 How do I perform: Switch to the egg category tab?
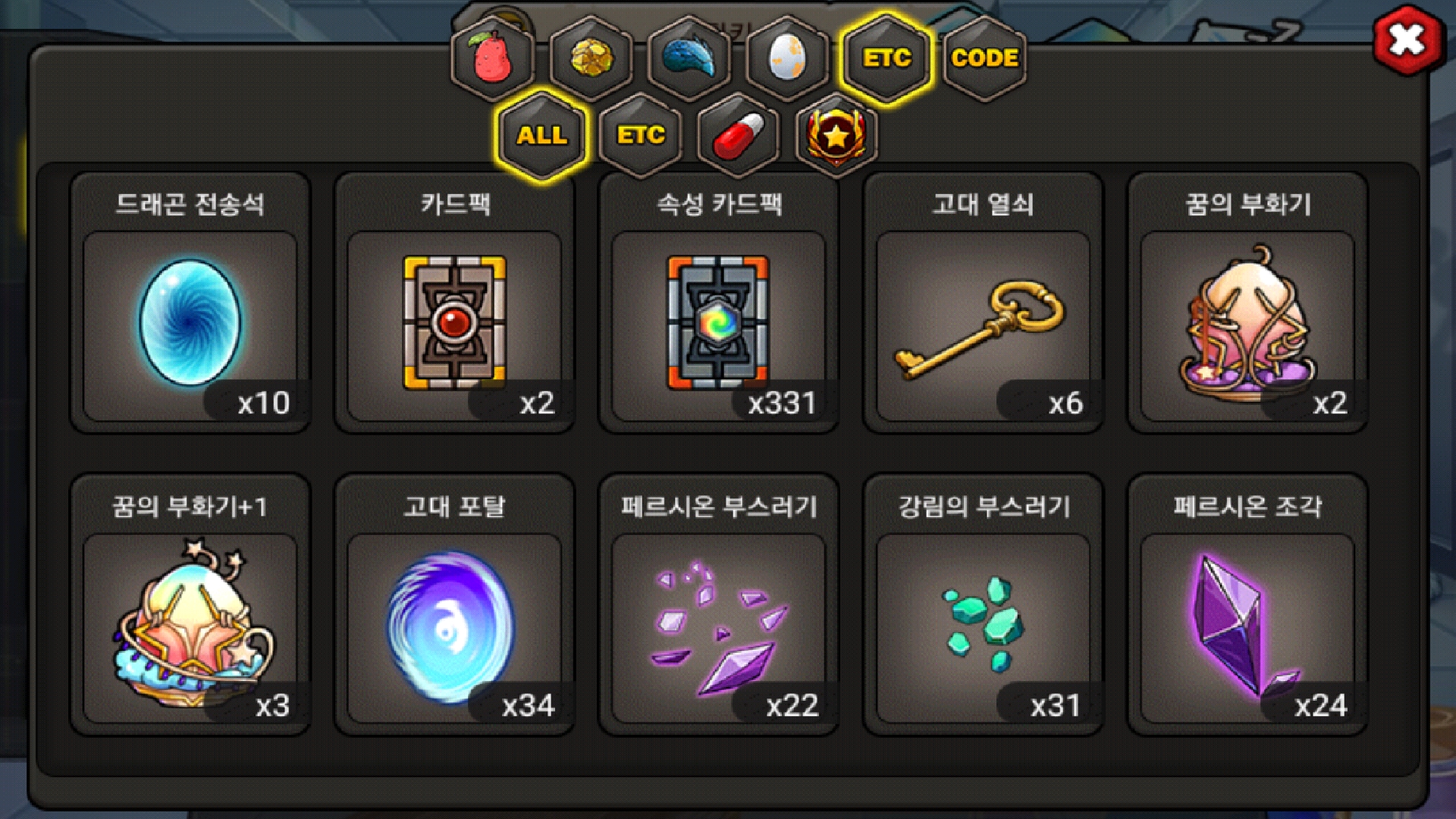point(787,58)
